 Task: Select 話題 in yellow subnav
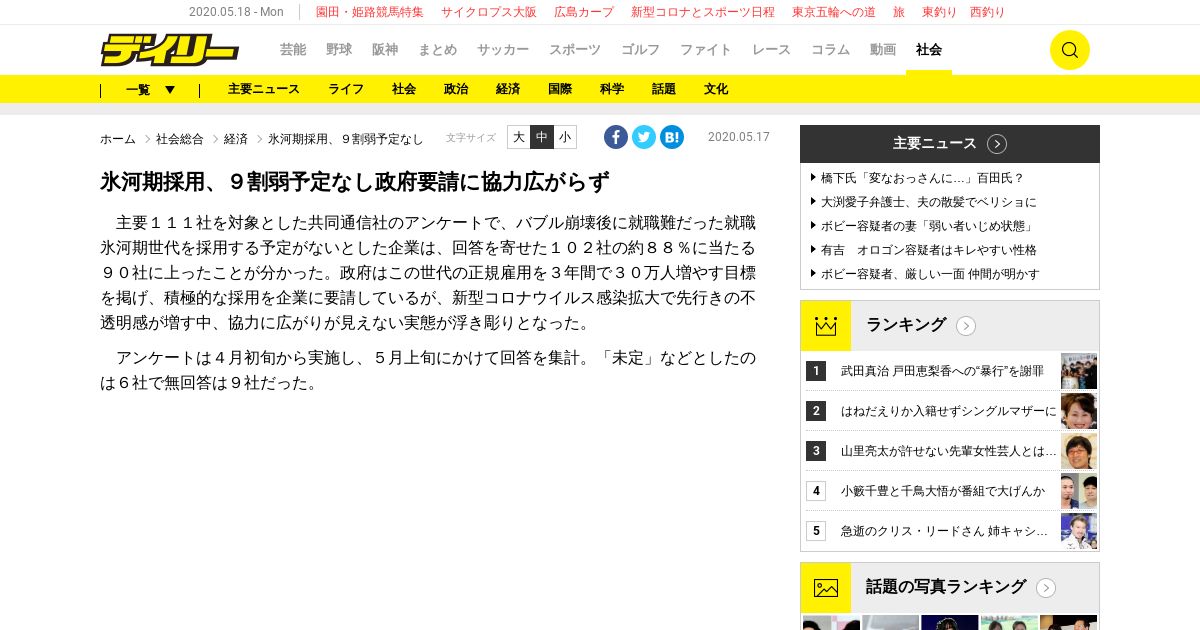click(x=664, y=89)
